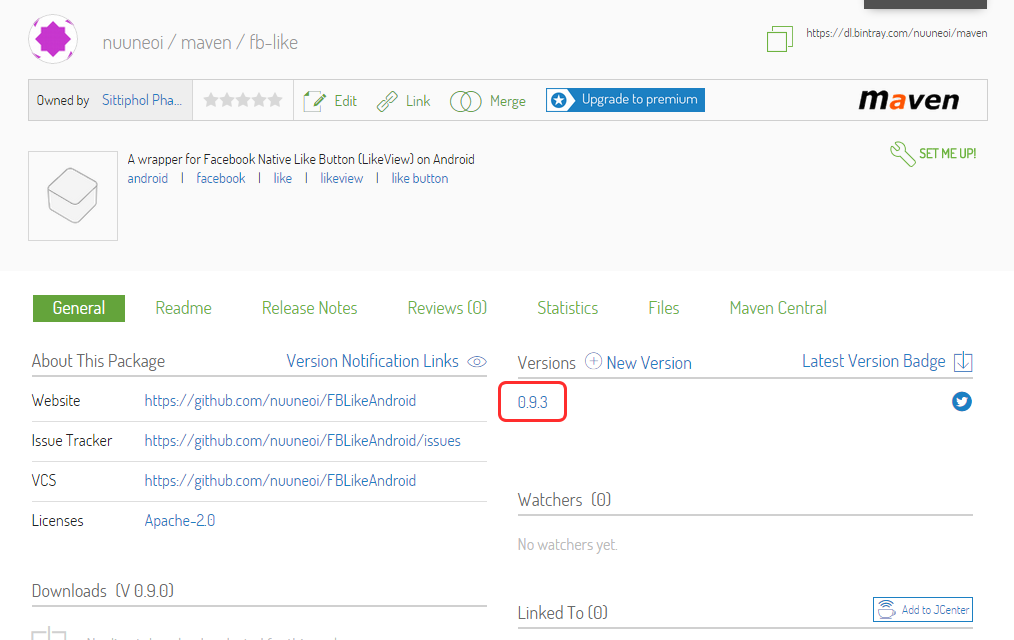Open the Statistics tab
Image resolution: width=1014 pixels, height=640 pixels.
(567, 308)
